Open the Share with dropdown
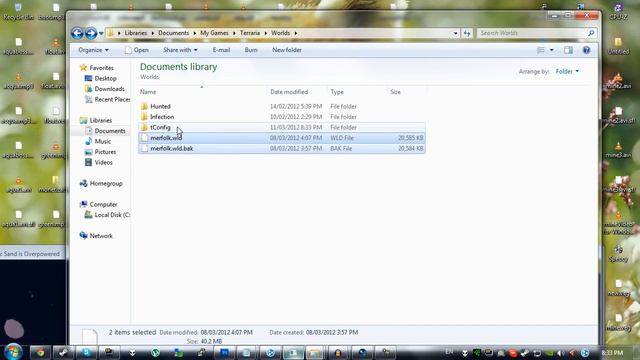This screenshot has height=360, width=640. [180, 50]
